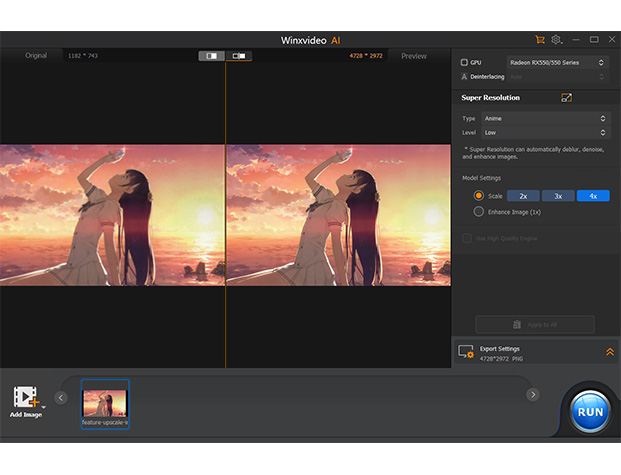
Task: Click the Export Settings monitor icon
Action: [x=466, y=352]
